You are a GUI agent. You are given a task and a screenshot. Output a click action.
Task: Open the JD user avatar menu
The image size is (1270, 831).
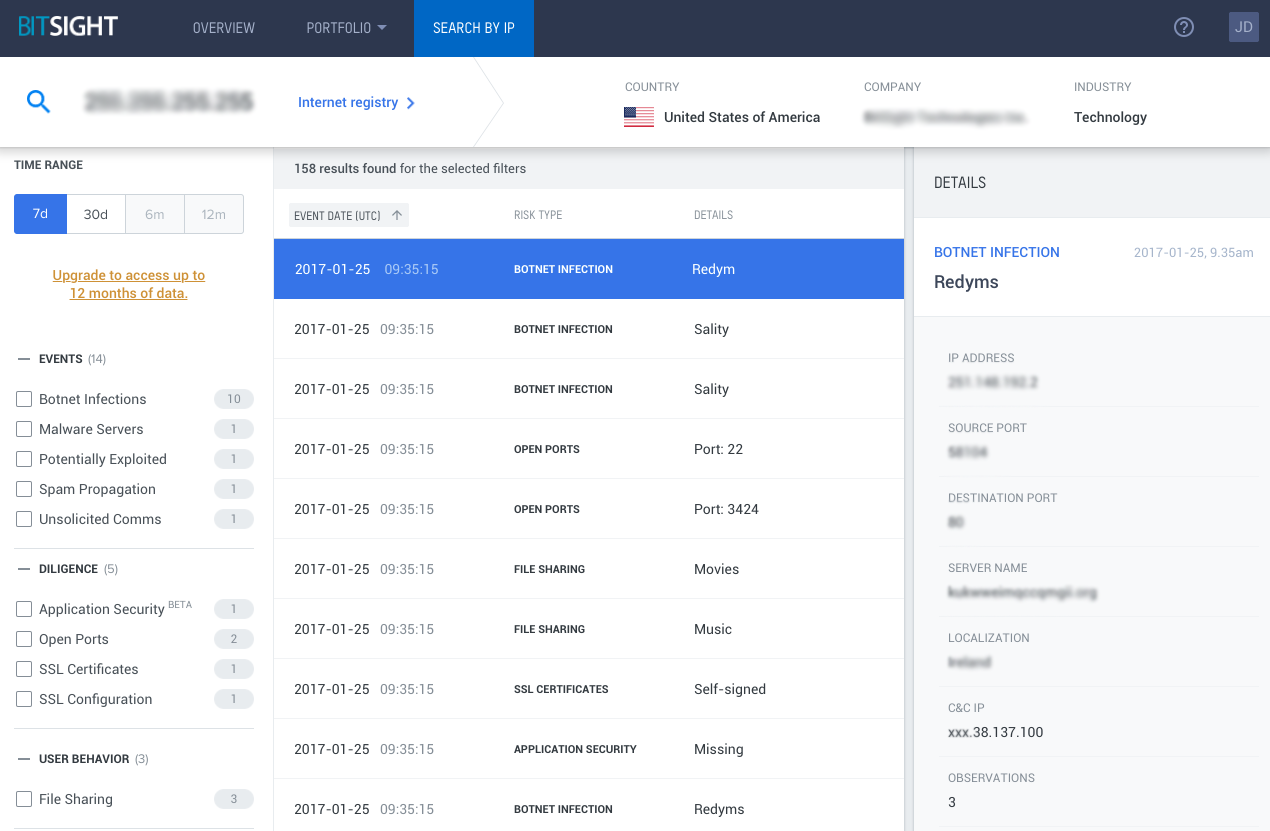pyautogui.click(x=1244, y=27)
